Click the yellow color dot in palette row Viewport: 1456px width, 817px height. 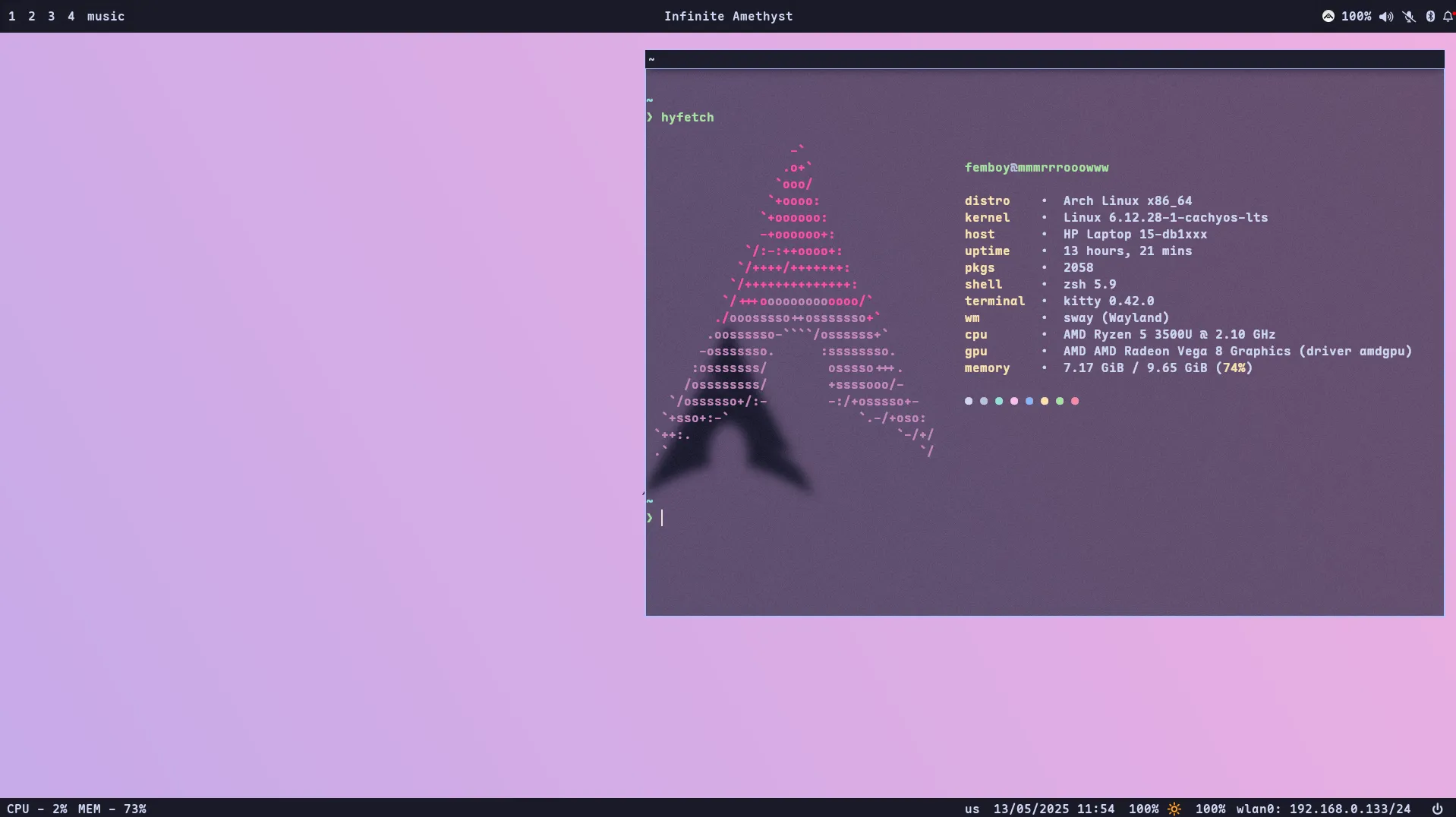(x=1045, y=401)
